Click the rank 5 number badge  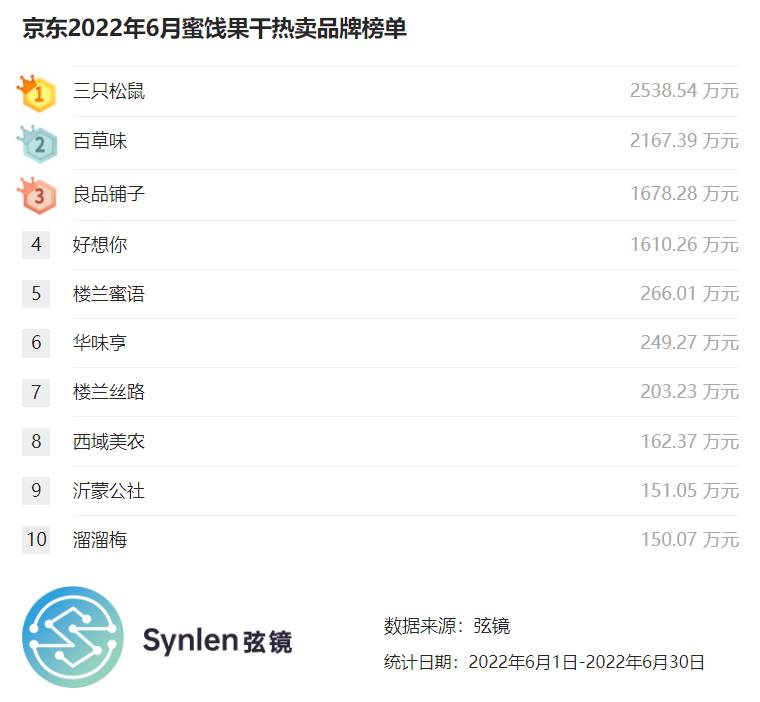click(36, 293)
